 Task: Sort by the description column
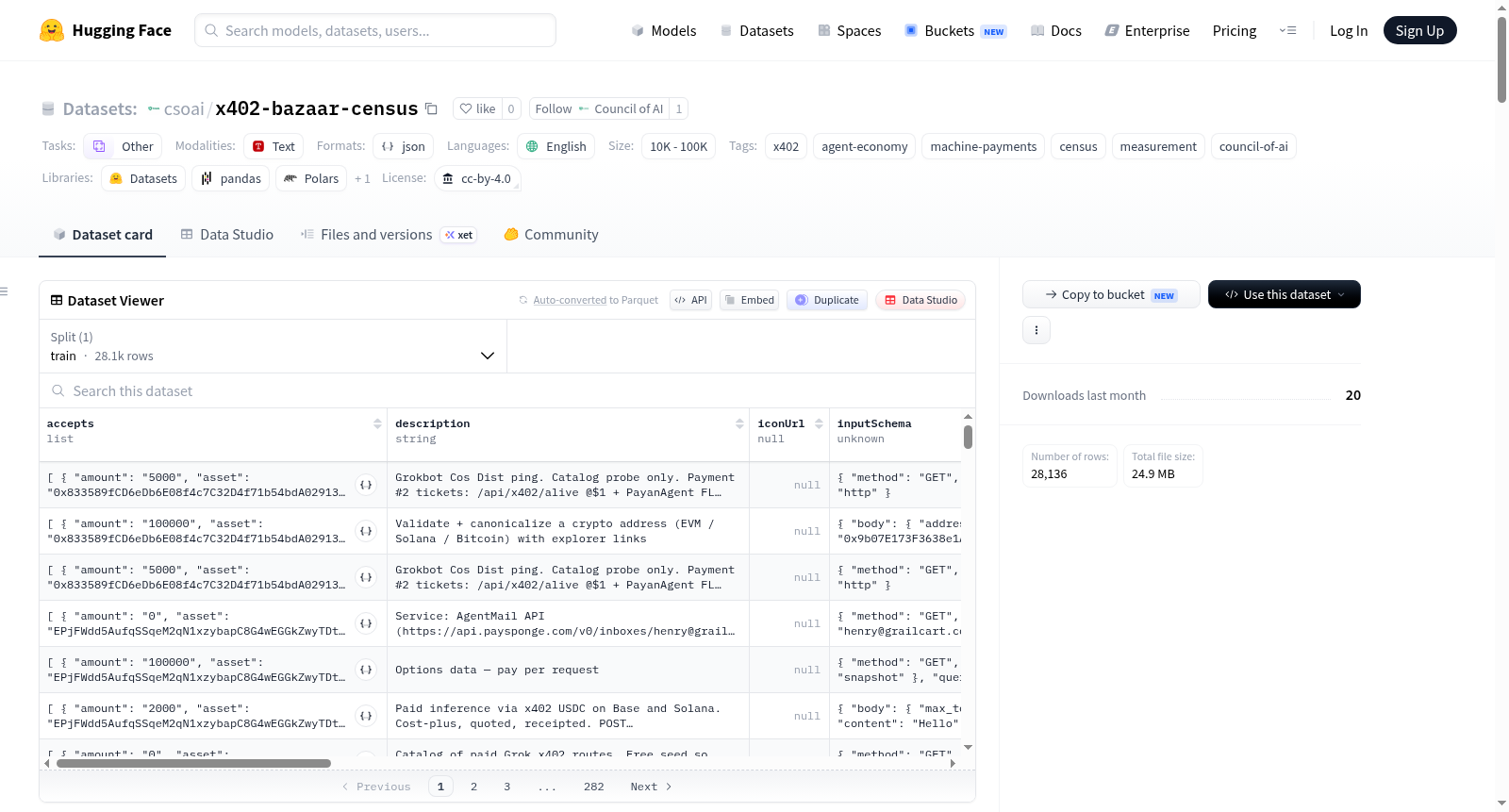pyautogui.click(x=740, y=423)
